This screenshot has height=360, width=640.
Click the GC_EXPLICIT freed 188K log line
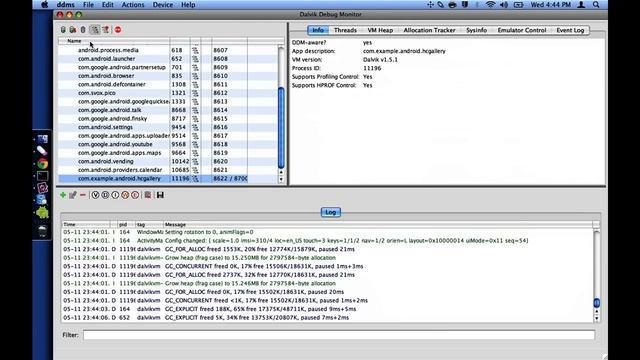point(327,309)
